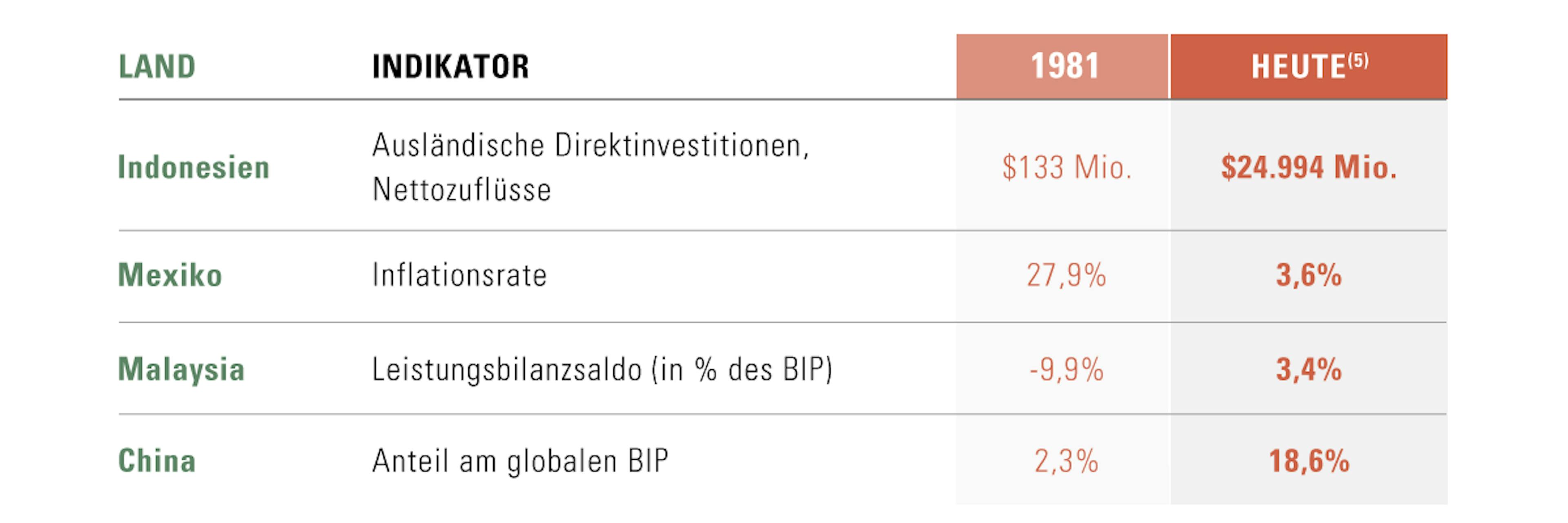1568x523 pixels.
Task: Click the 18,6% China value
Action: [1309, 461]
